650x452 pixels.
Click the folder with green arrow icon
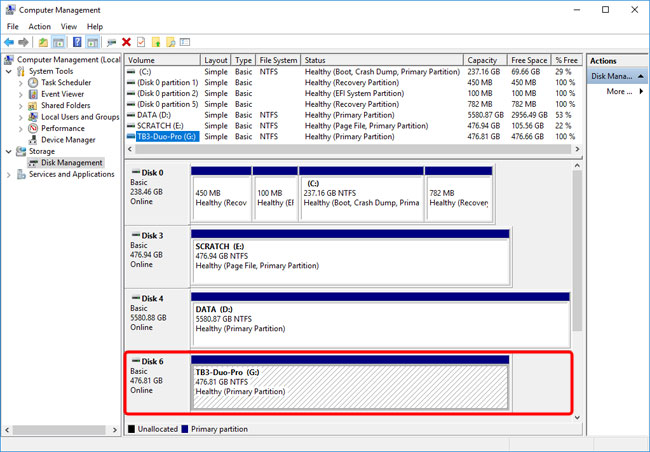156,42
